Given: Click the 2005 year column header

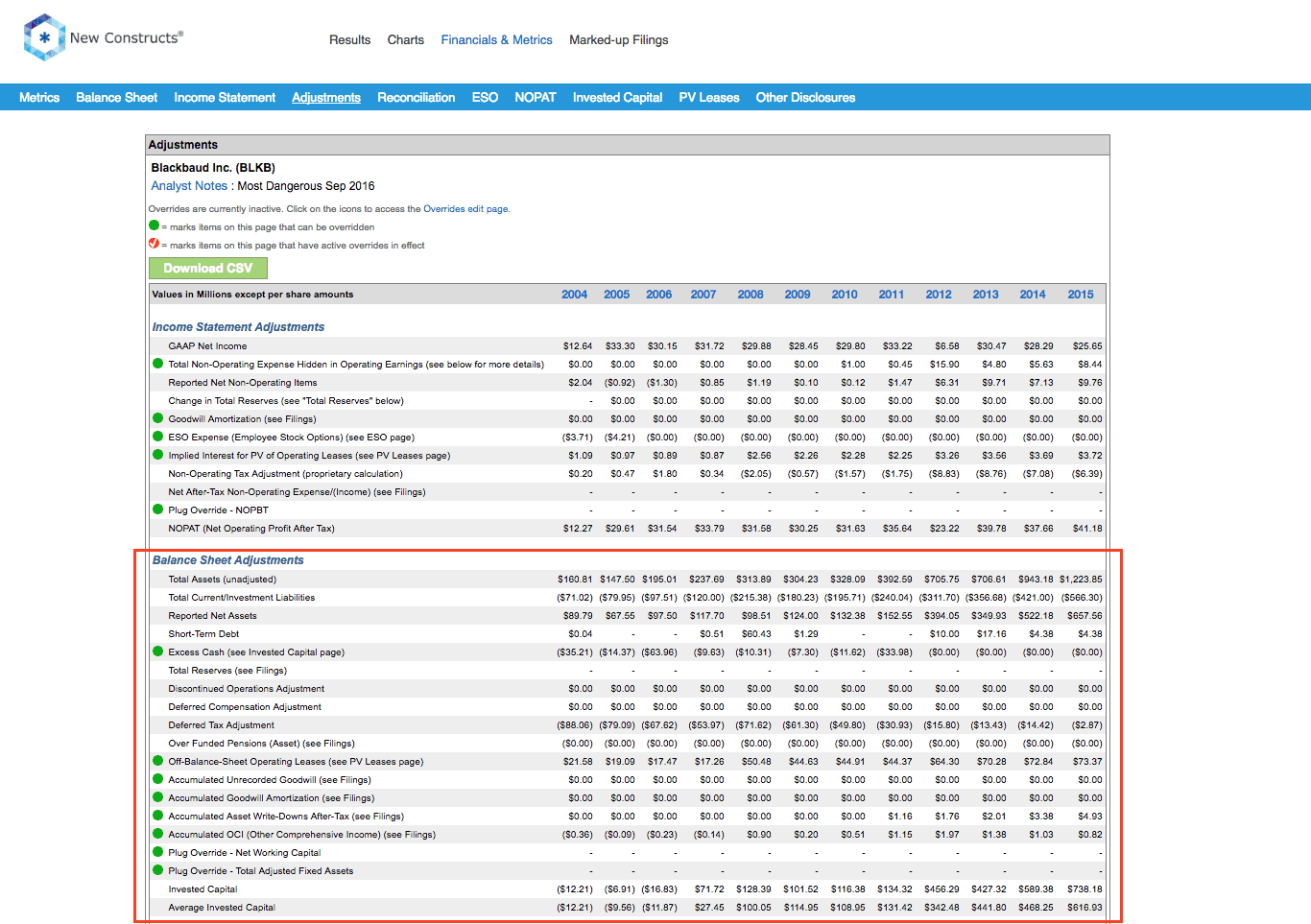Looking at the screenshot, I should [x=616, y=295].
